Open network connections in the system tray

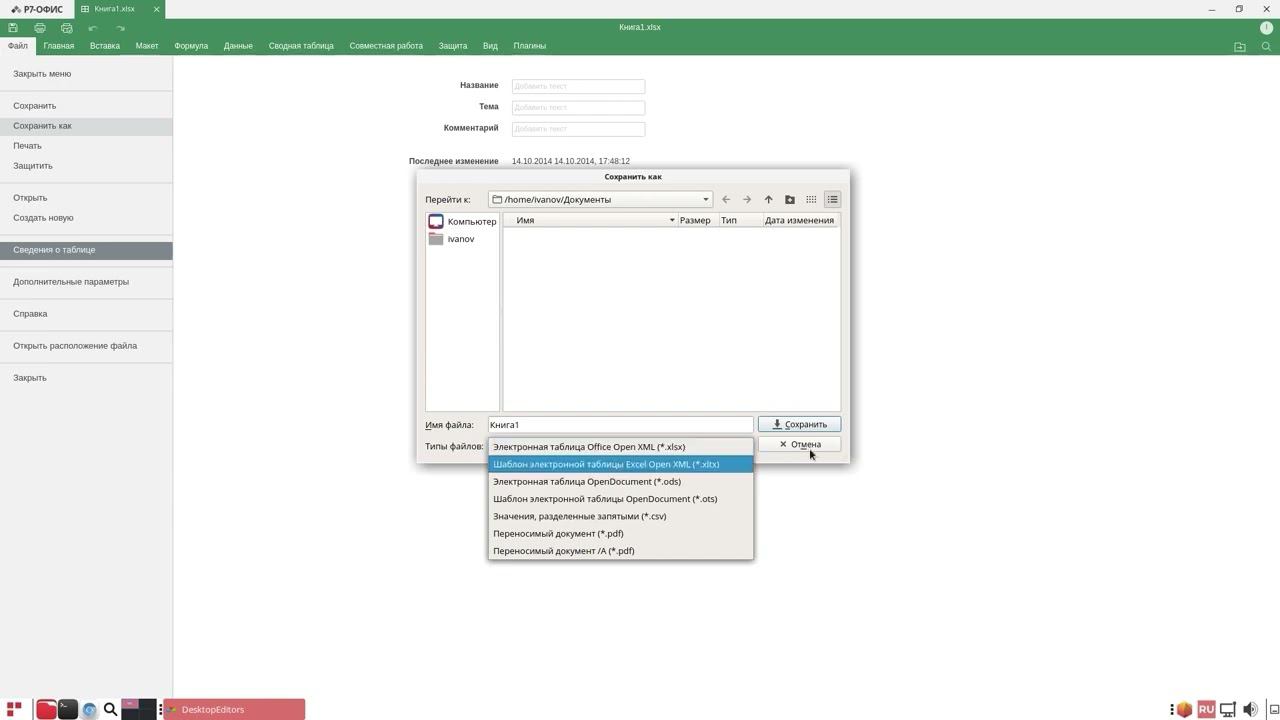pyautogui.click(x=1228, y=709)
